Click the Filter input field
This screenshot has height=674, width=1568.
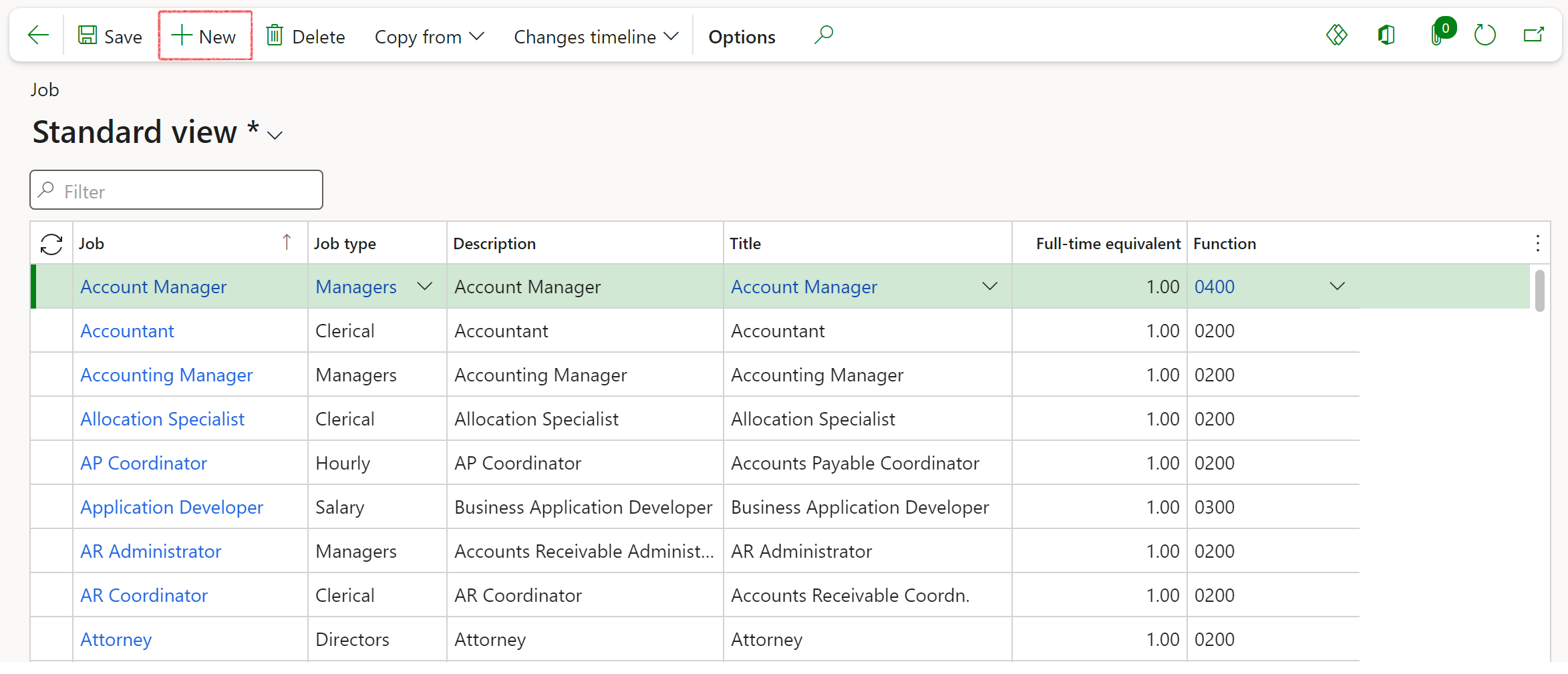[x=176, y=190]
